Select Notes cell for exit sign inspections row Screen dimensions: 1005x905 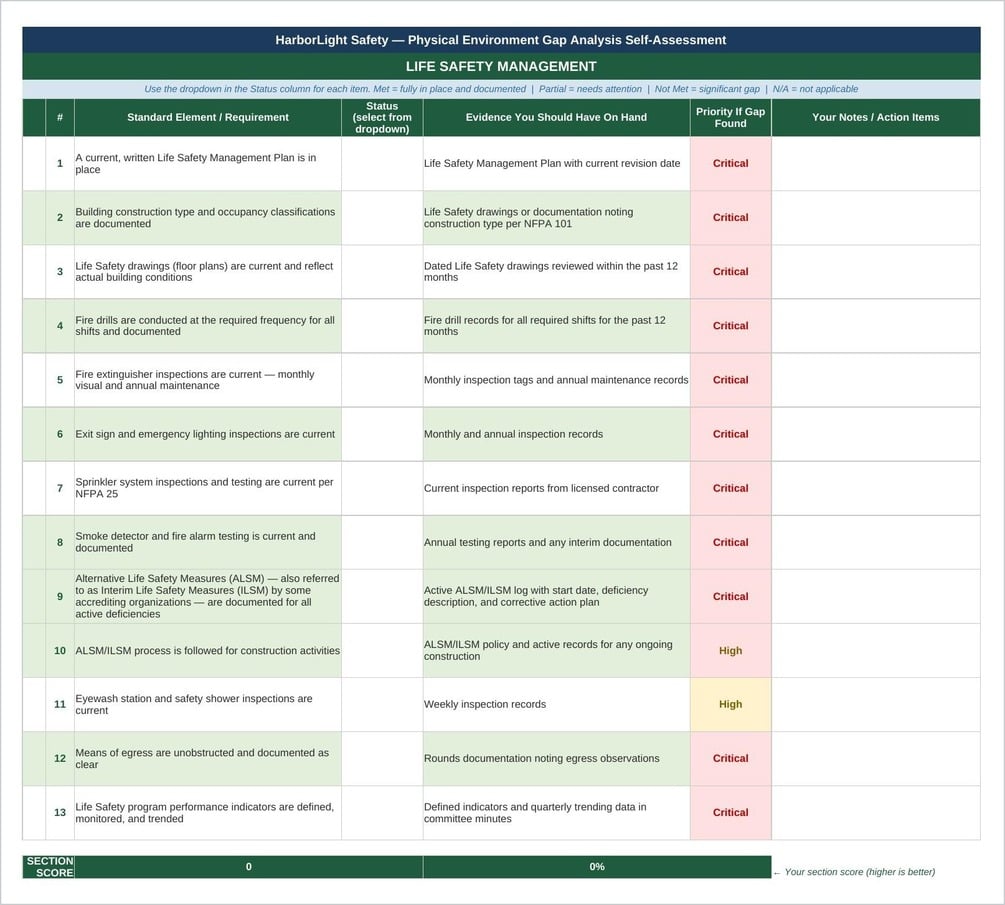click(876, 434)
